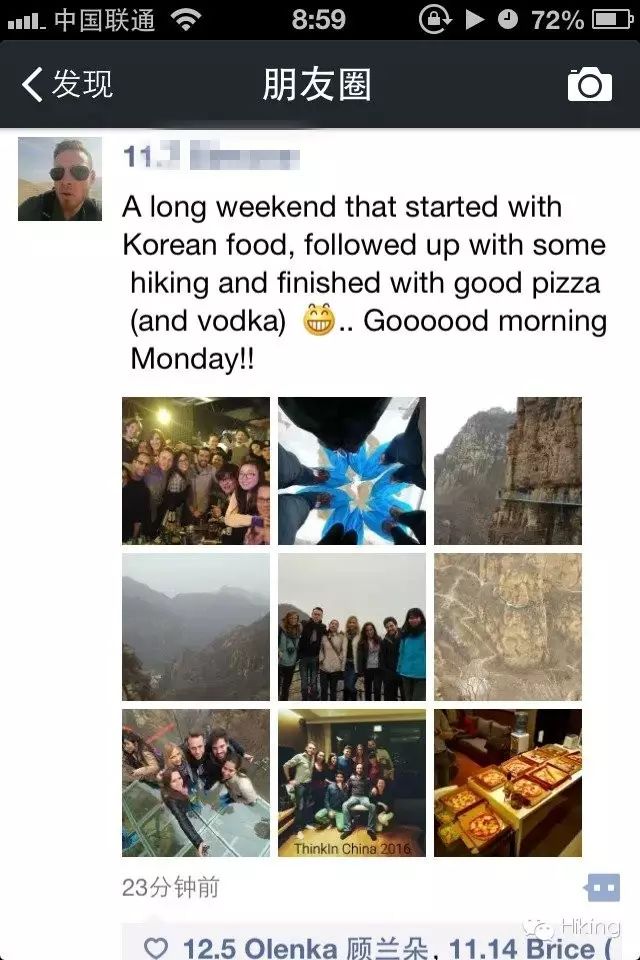
Task: Open liker 11.14 Brice profile
Action: [x=532, y=948]
